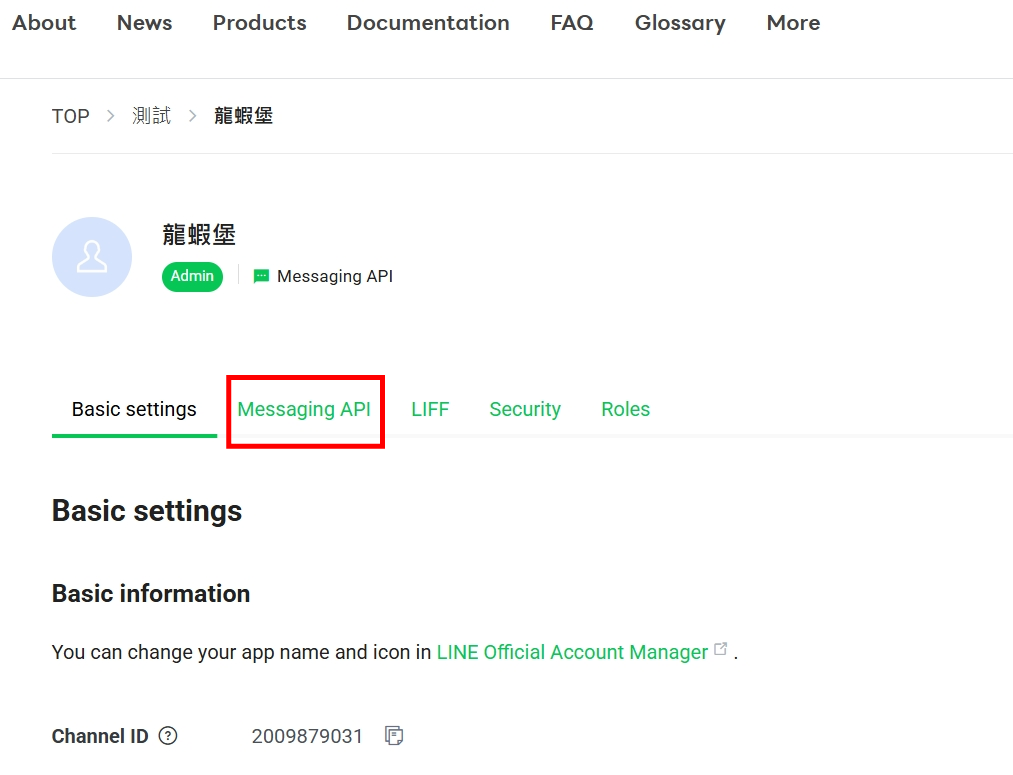Click the channel profile avatar
Screen dimensions: 1013x775
(92, 257)
